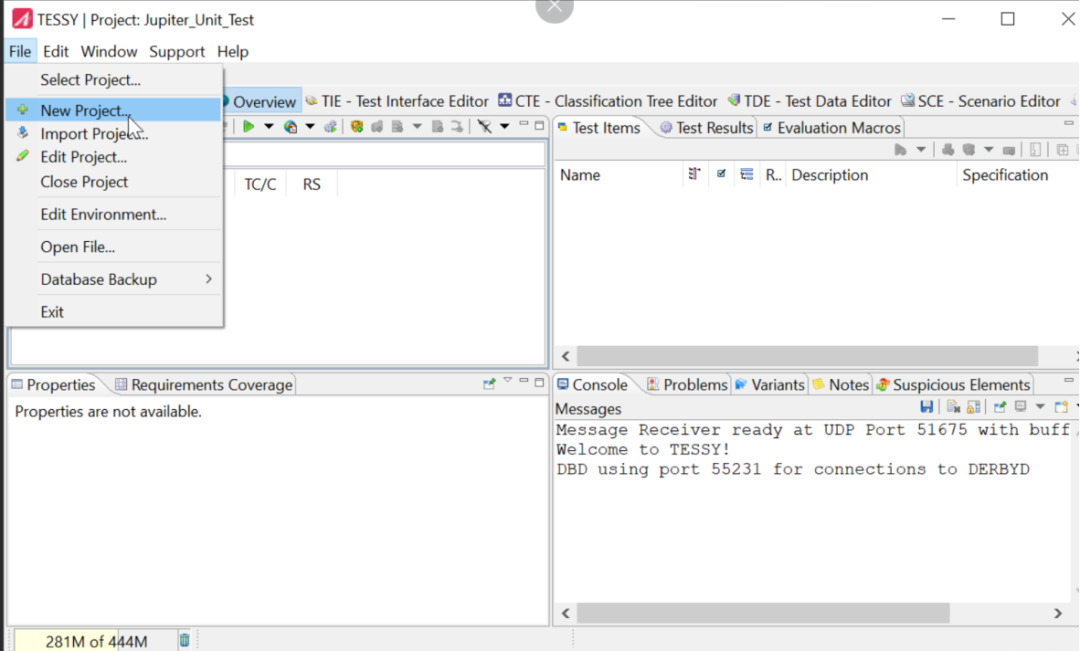Click the 281M of 444M heap status
This screenshot has width=1080, height=651.
coord(96,641)
